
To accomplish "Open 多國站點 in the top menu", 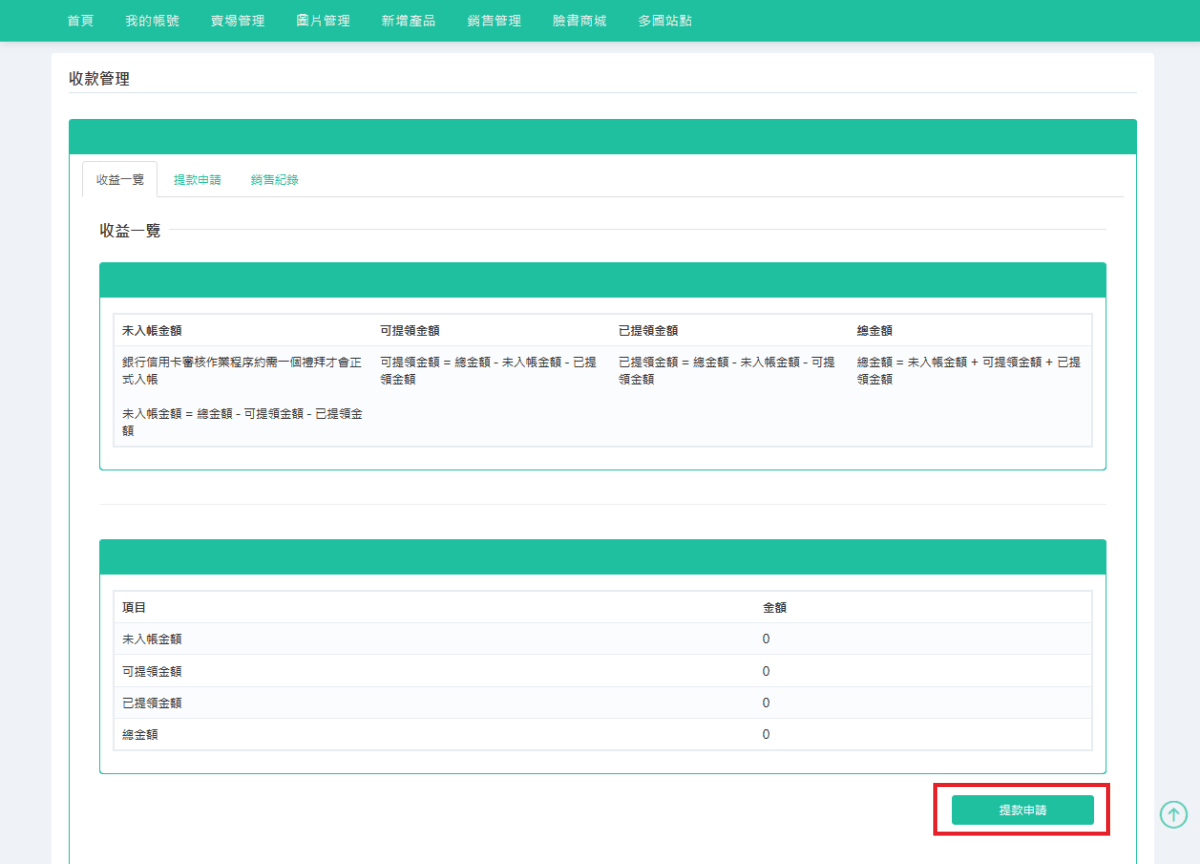I will [664, 21].
